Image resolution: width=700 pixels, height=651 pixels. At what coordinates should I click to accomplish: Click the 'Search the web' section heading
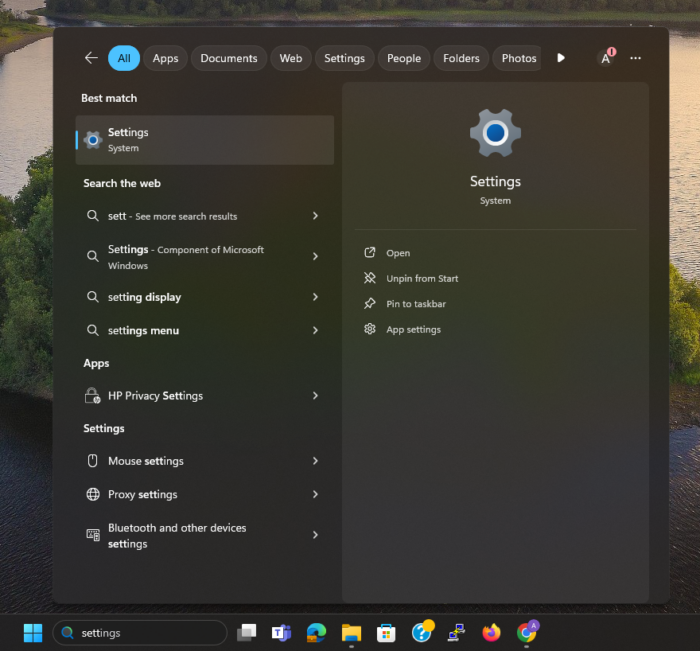click(x=122, y=184)
